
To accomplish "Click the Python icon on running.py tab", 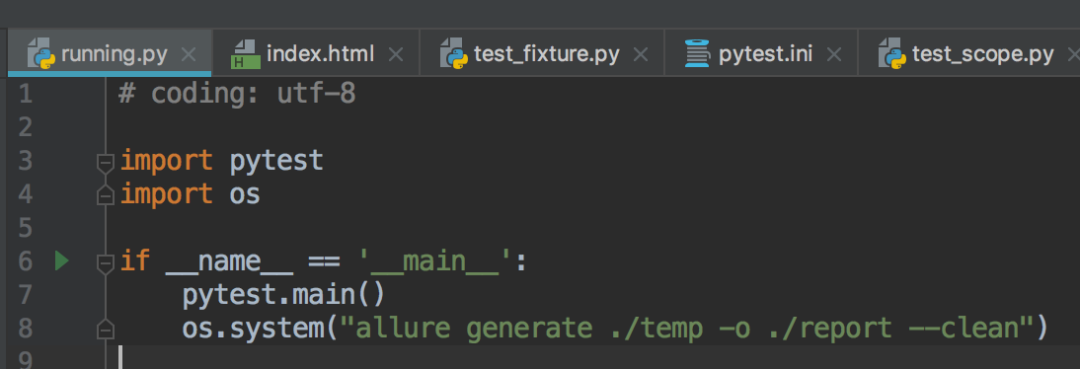I will (x=41, y=54).
